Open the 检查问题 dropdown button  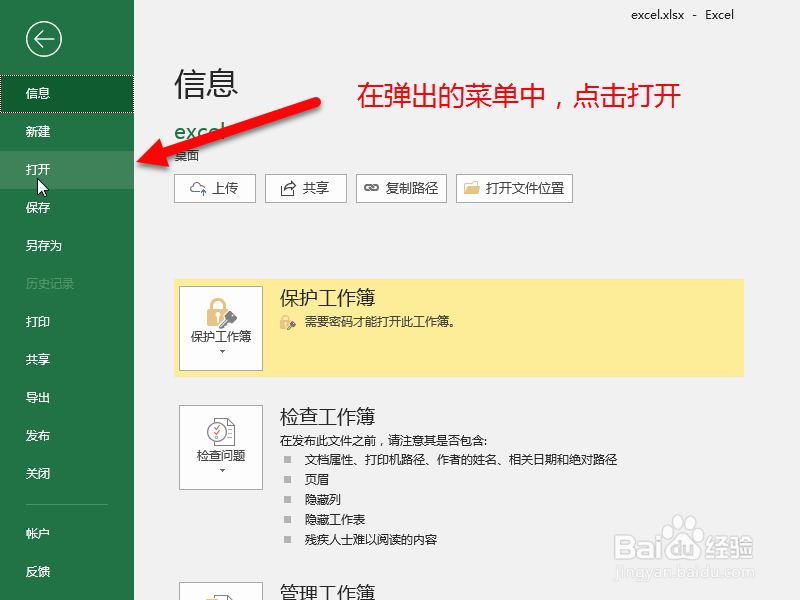click(221, 447)
